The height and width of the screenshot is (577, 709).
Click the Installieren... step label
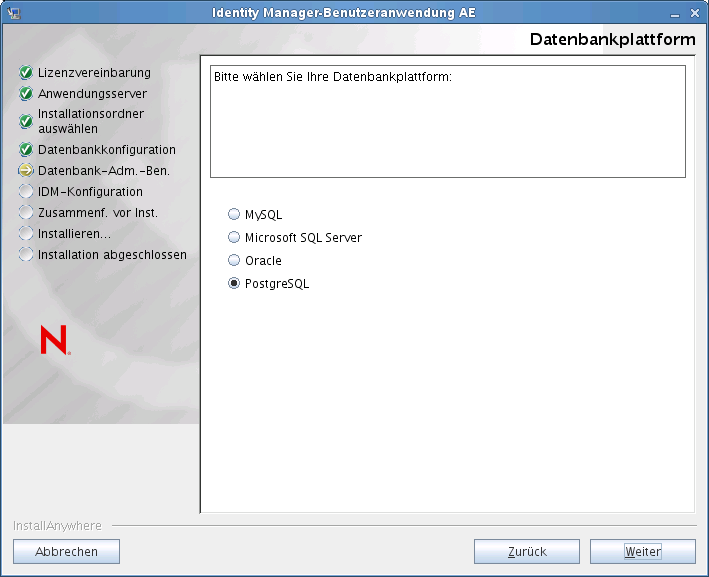pos(74,234)
